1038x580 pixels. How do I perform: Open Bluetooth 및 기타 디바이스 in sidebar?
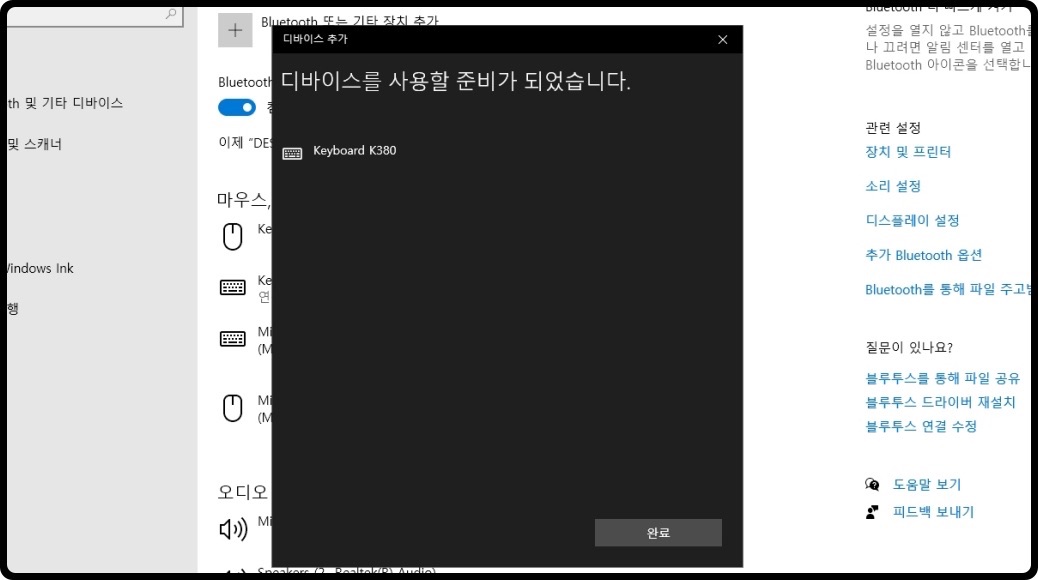[62, 102]
